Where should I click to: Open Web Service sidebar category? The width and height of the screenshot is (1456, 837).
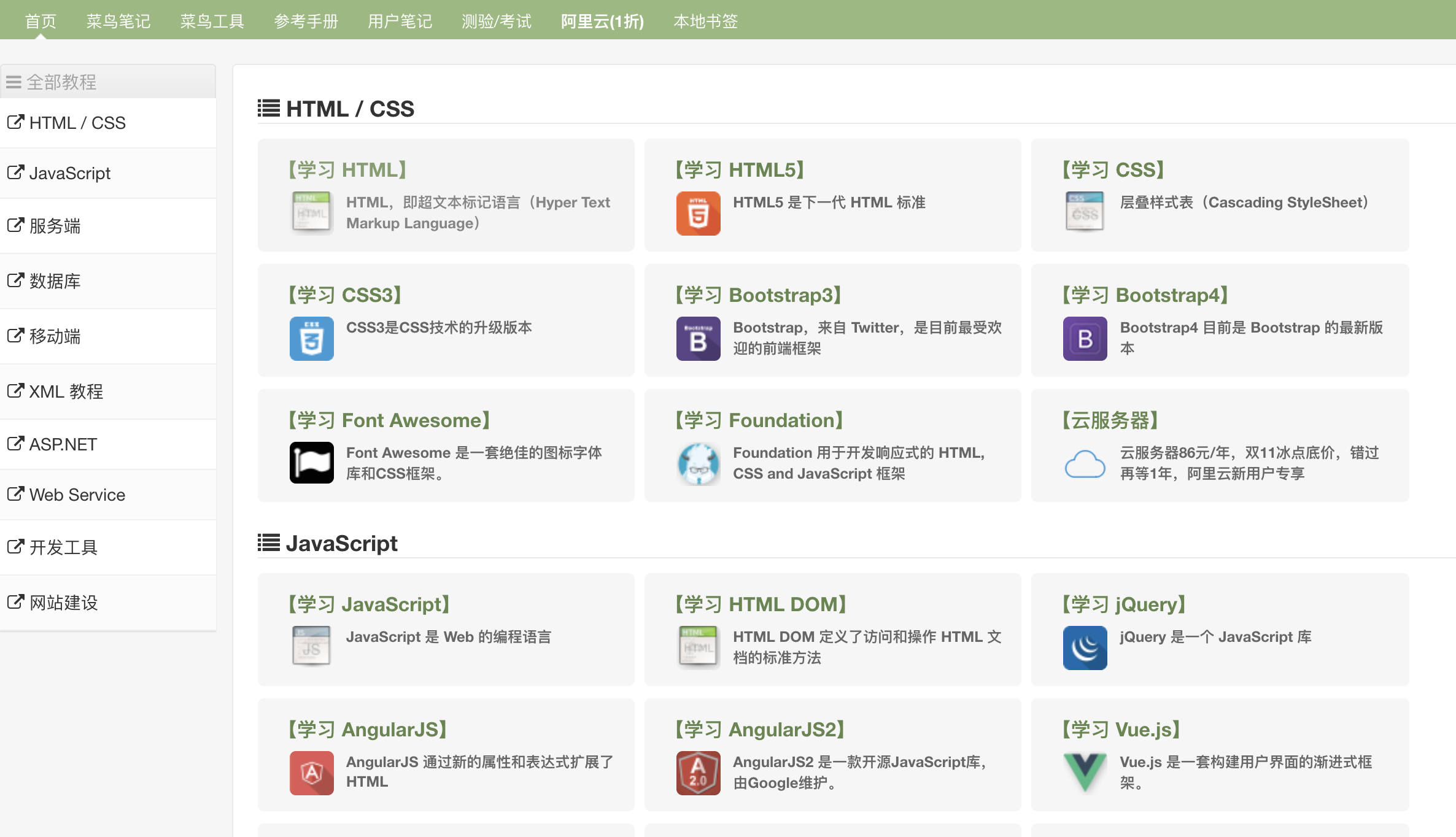77,495
